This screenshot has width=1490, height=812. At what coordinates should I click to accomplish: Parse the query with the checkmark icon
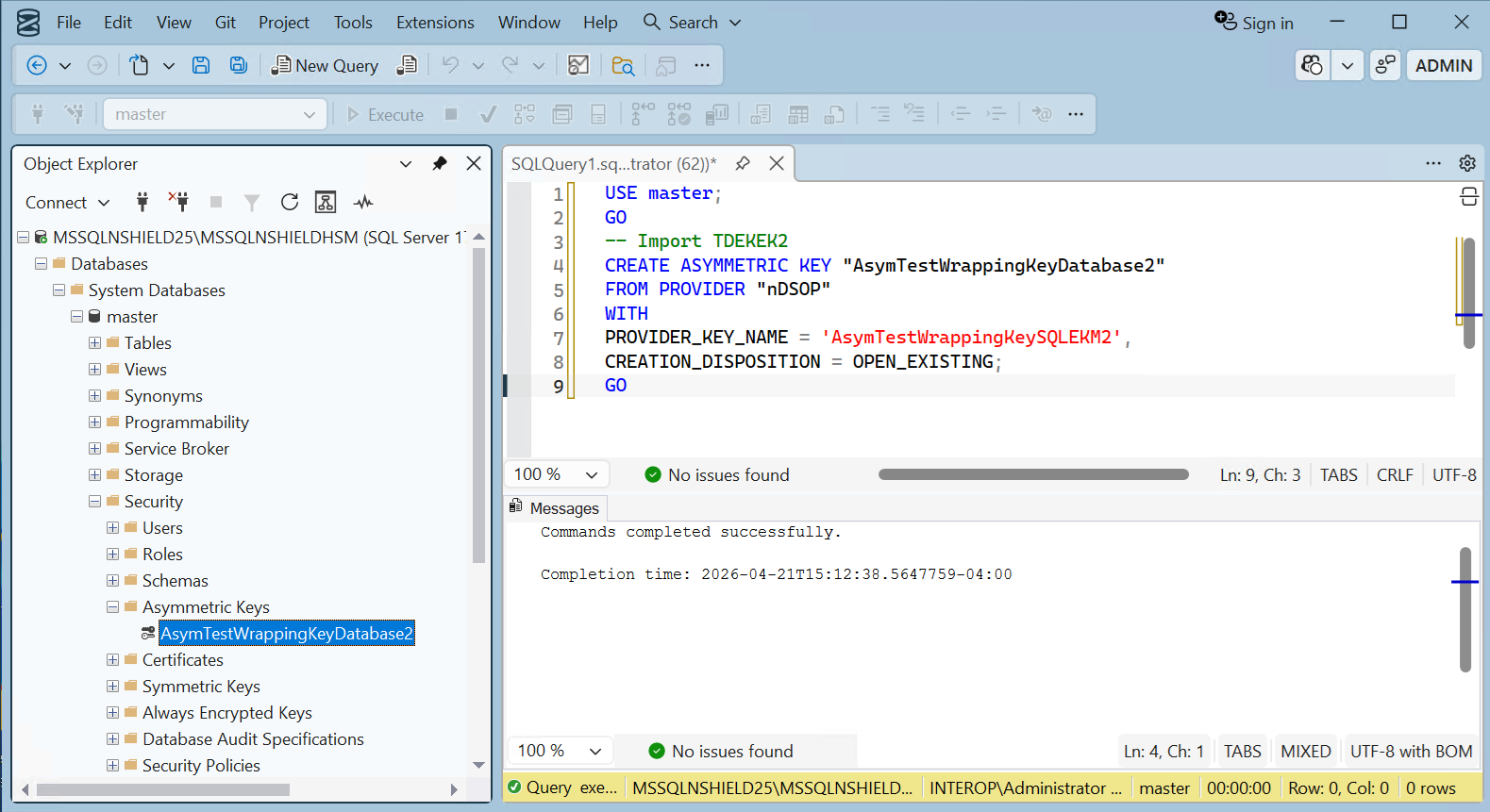coord(488,114)
